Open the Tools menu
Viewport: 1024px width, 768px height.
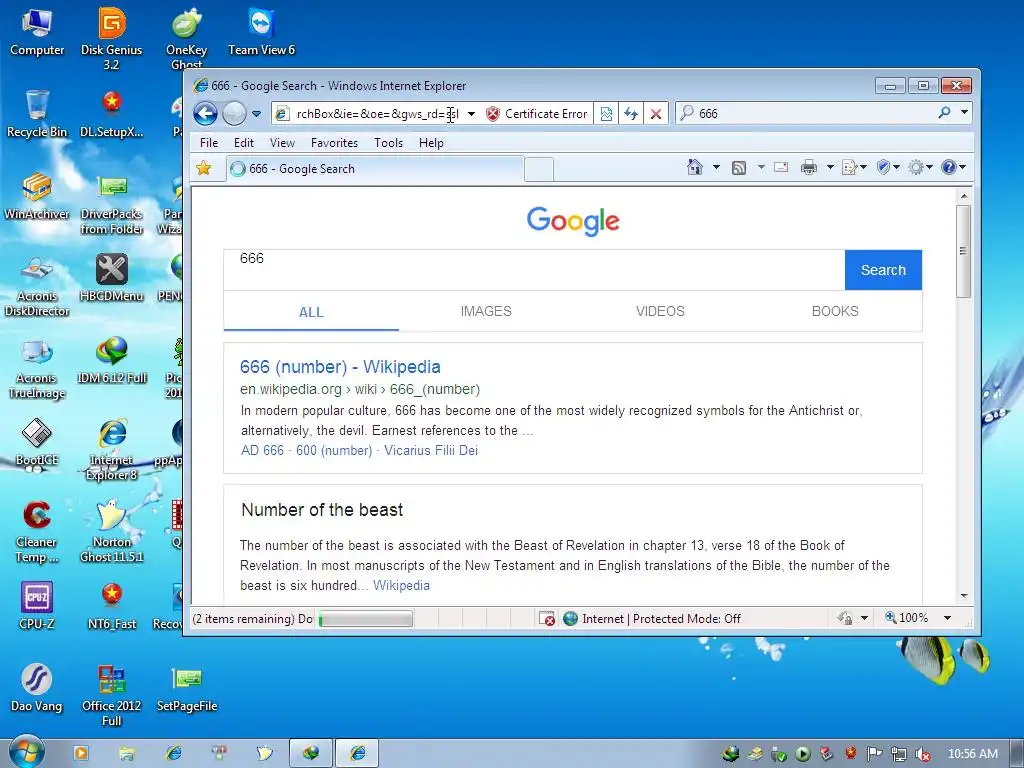[388, 142]
